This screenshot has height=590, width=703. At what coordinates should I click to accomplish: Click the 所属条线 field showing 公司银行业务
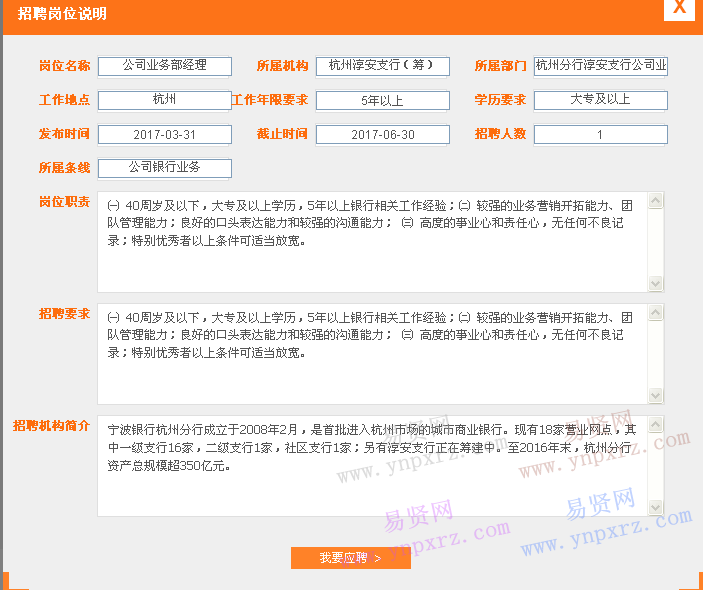pos(165,168)
